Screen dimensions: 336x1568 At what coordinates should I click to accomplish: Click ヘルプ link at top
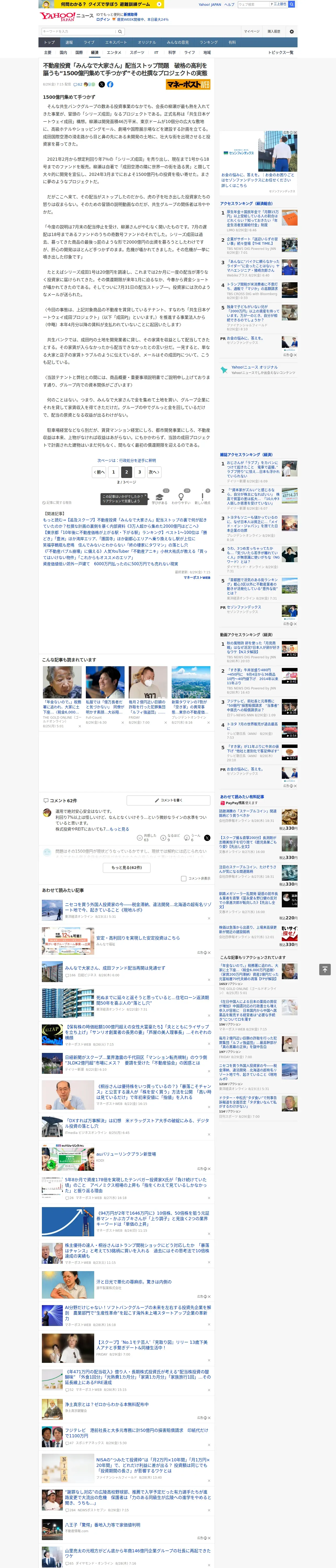coord(229,4)
